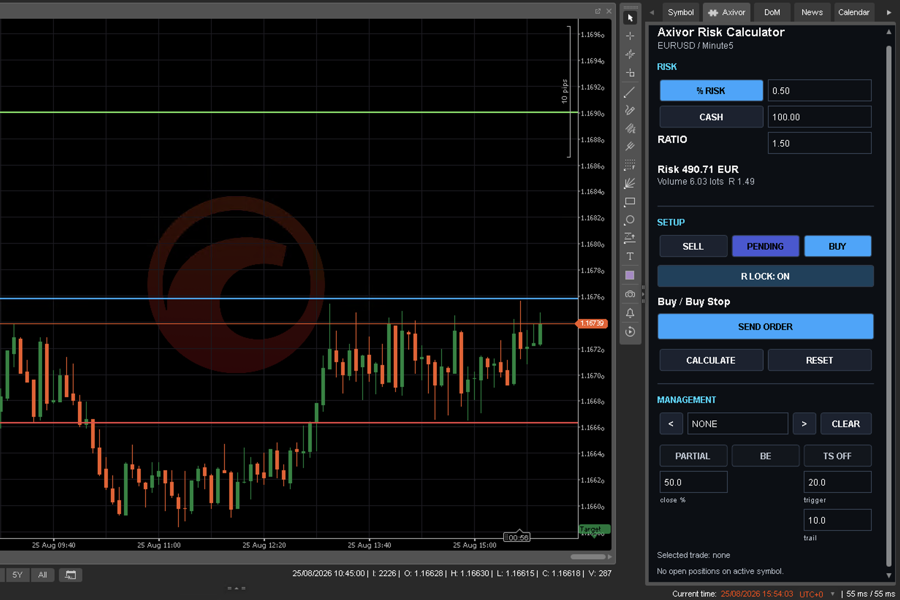Click the SEND ORDER button
The width and height of the screenshot is (900, 600).
coord(765,327)
